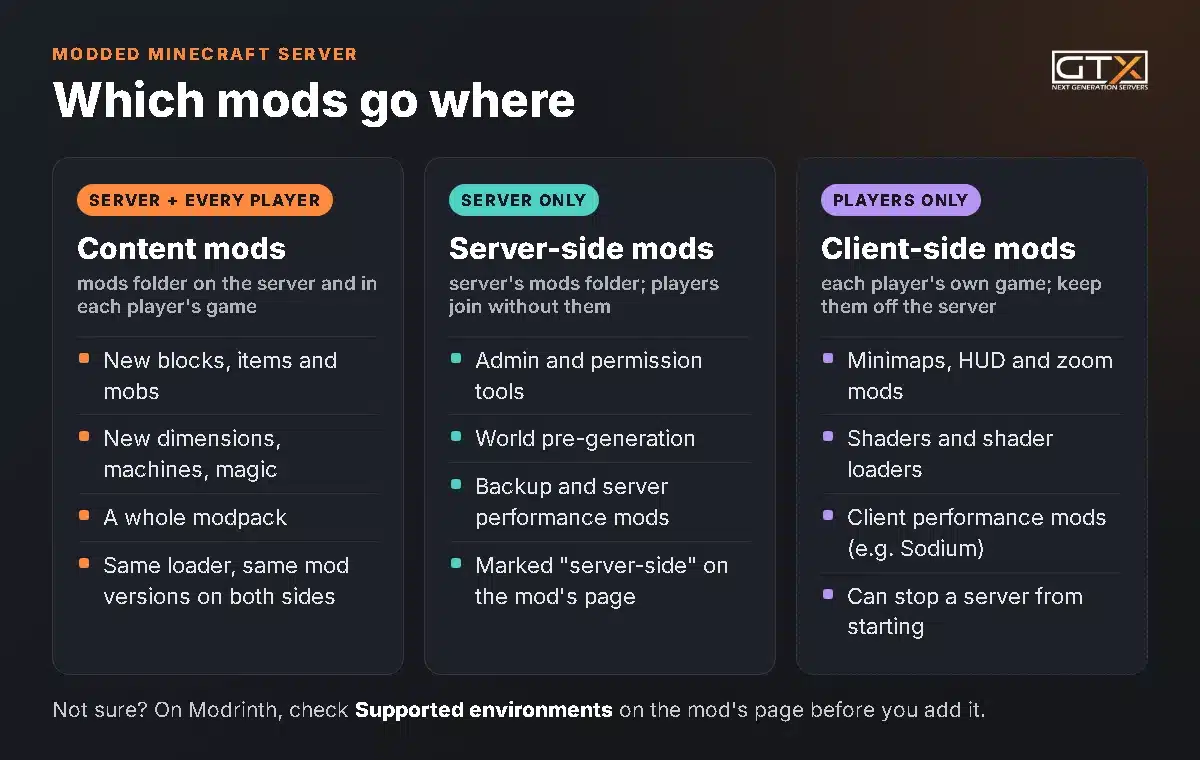Select 'New dimensions, machines, magic' row
This screenshot has width=1200, height=760.
tap(227, 454)
